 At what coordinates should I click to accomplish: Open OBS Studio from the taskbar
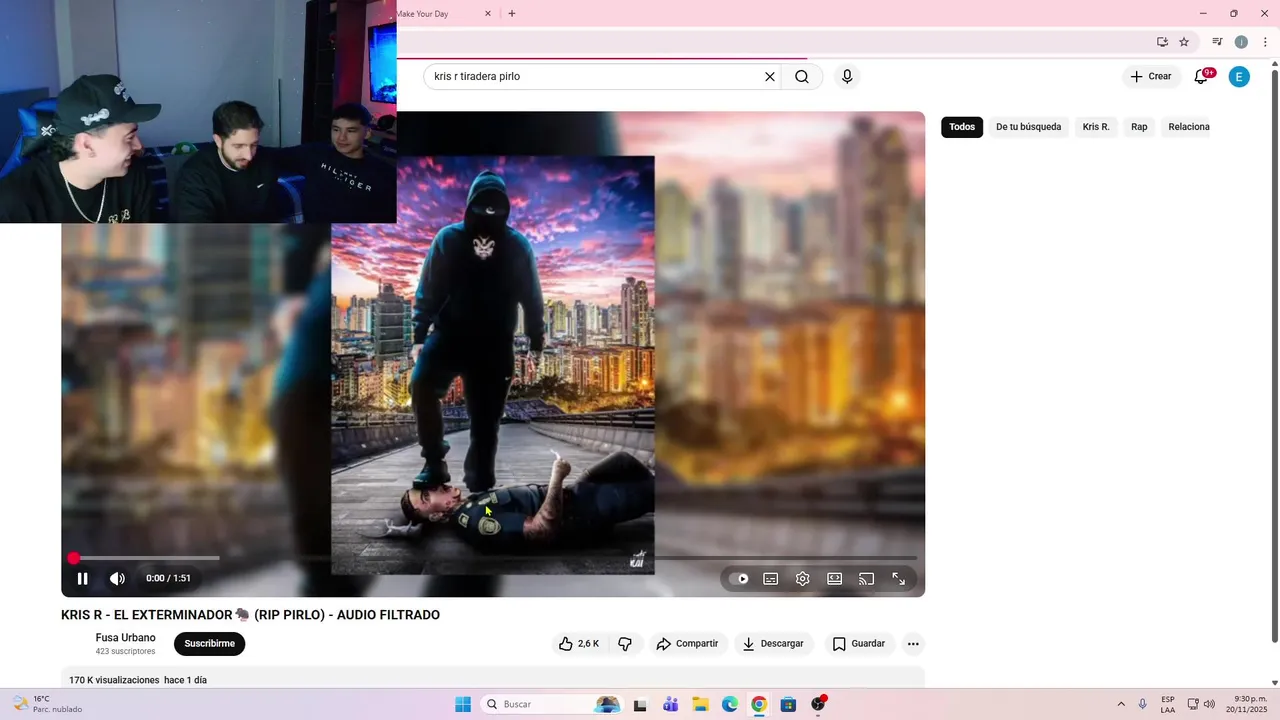coord(818,704)
